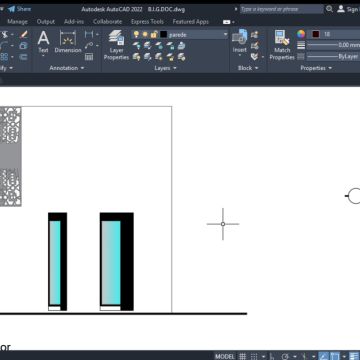Image resolution: width=360 pixels, height=360 pixels.
Task: Open the color wheel object color icon
Action: (301, 34)
